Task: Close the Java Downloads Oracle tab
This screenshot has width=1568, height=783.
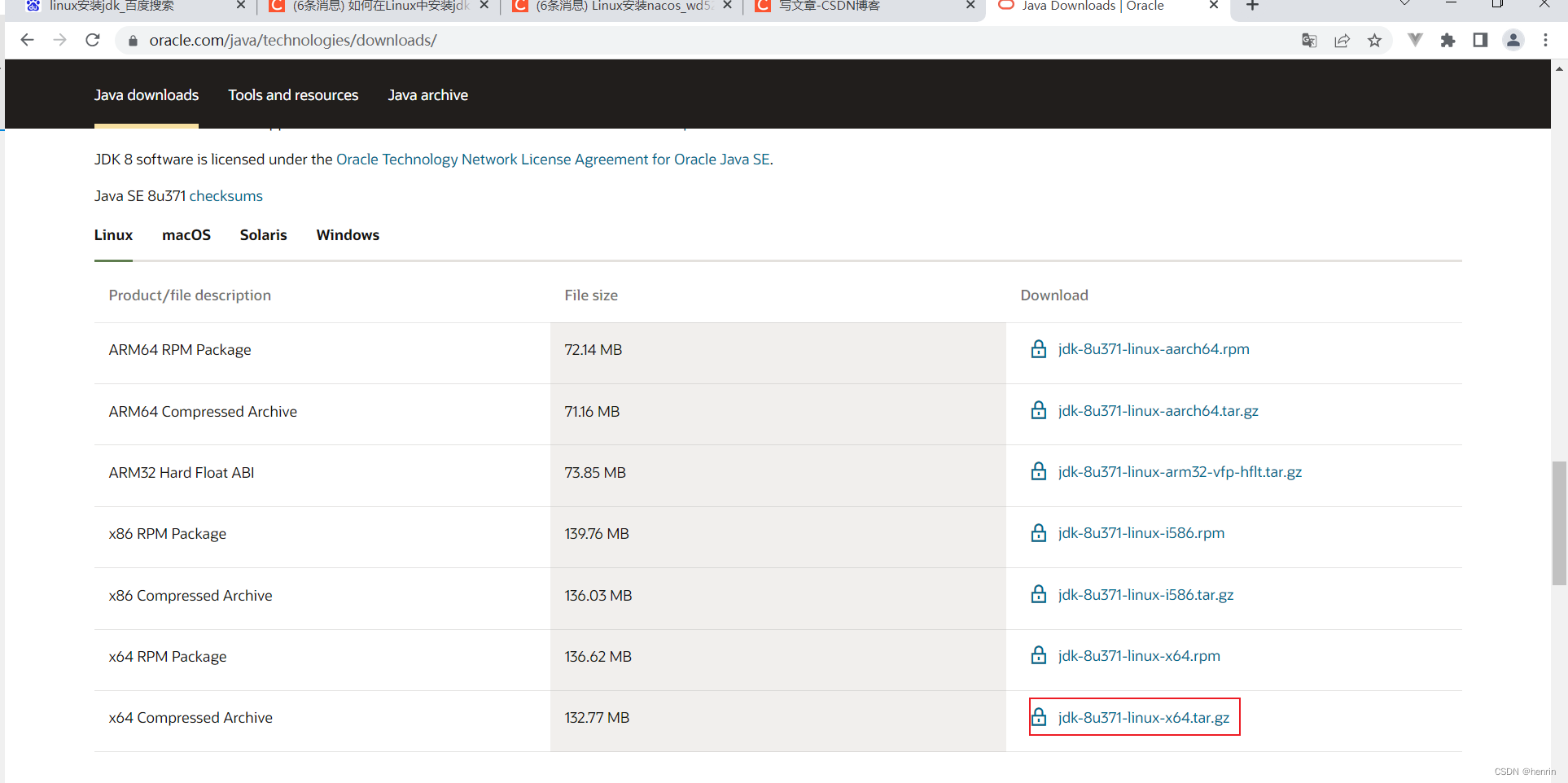Action: [1214, 6]
